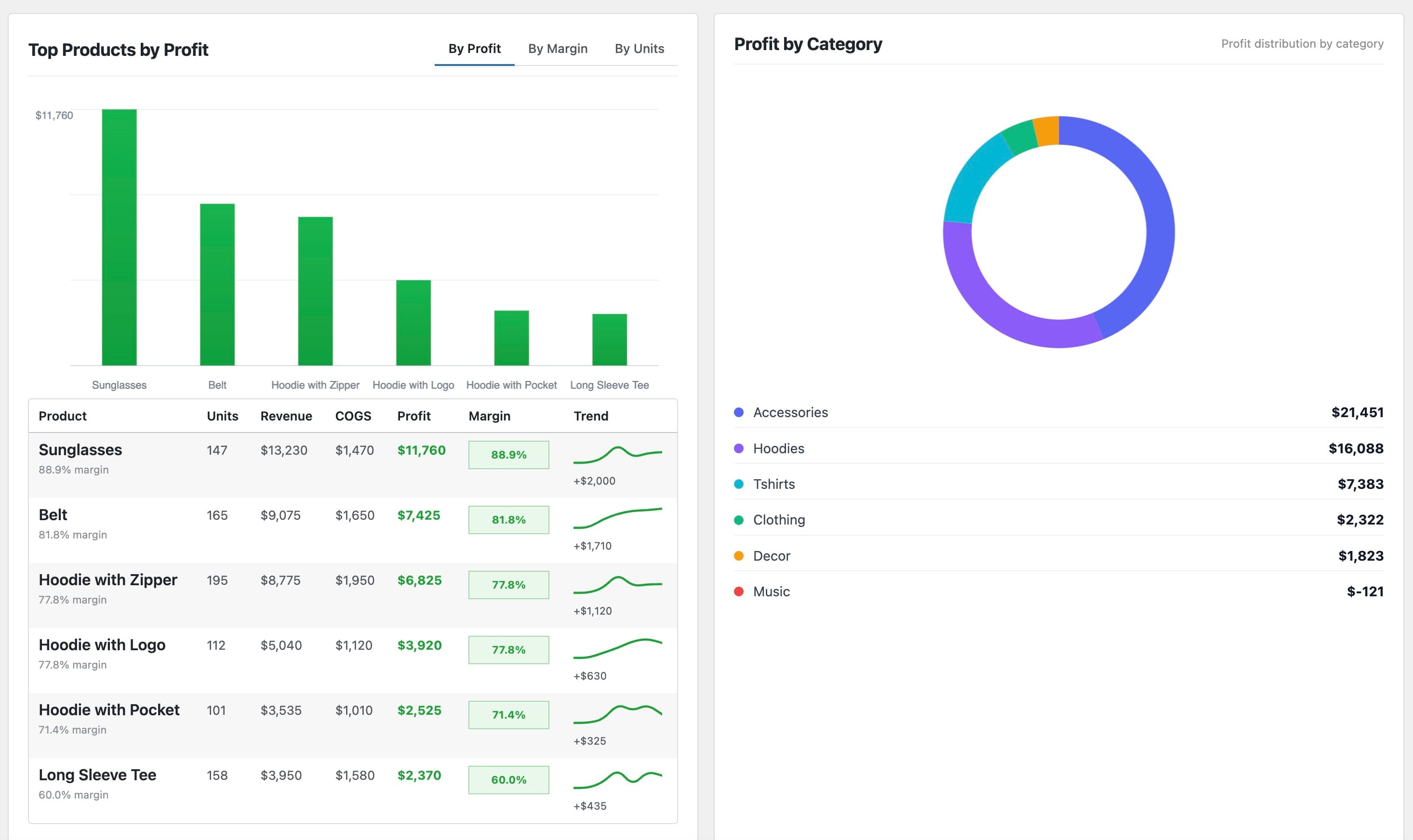Click the Sunglasses product name in table
This screenshot has height=840, width=1413.
point(80,450)
